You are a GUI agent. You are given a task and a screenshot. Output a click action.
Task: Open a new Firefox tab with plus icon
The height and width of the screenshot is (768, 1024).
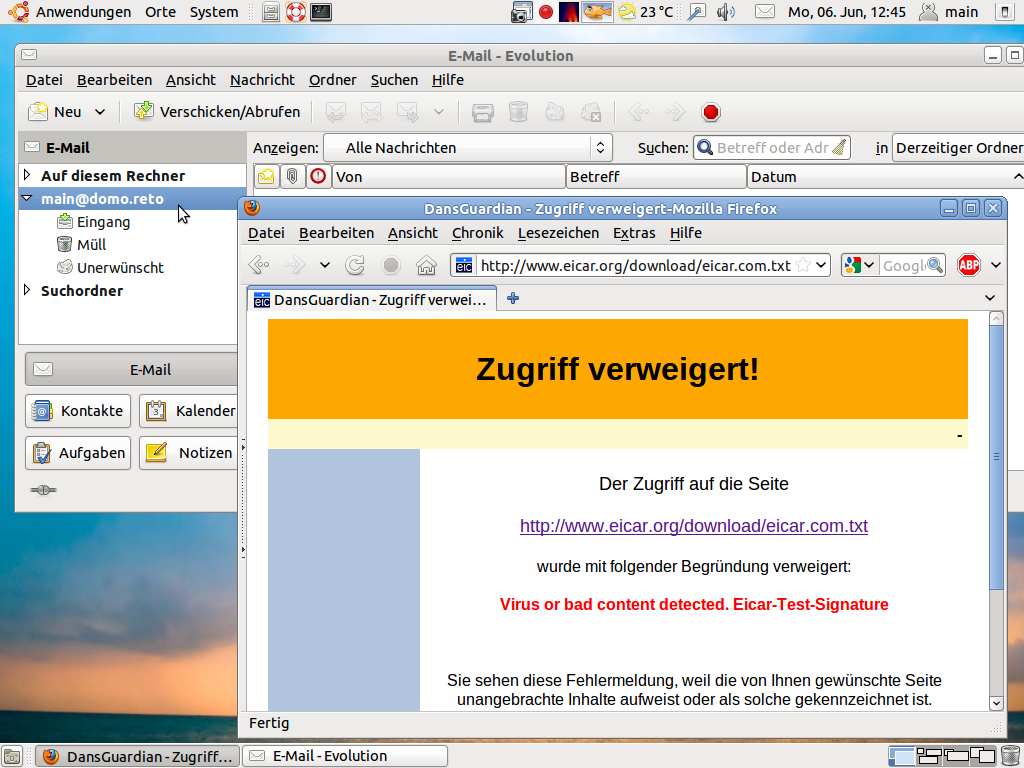pos(513,298)
